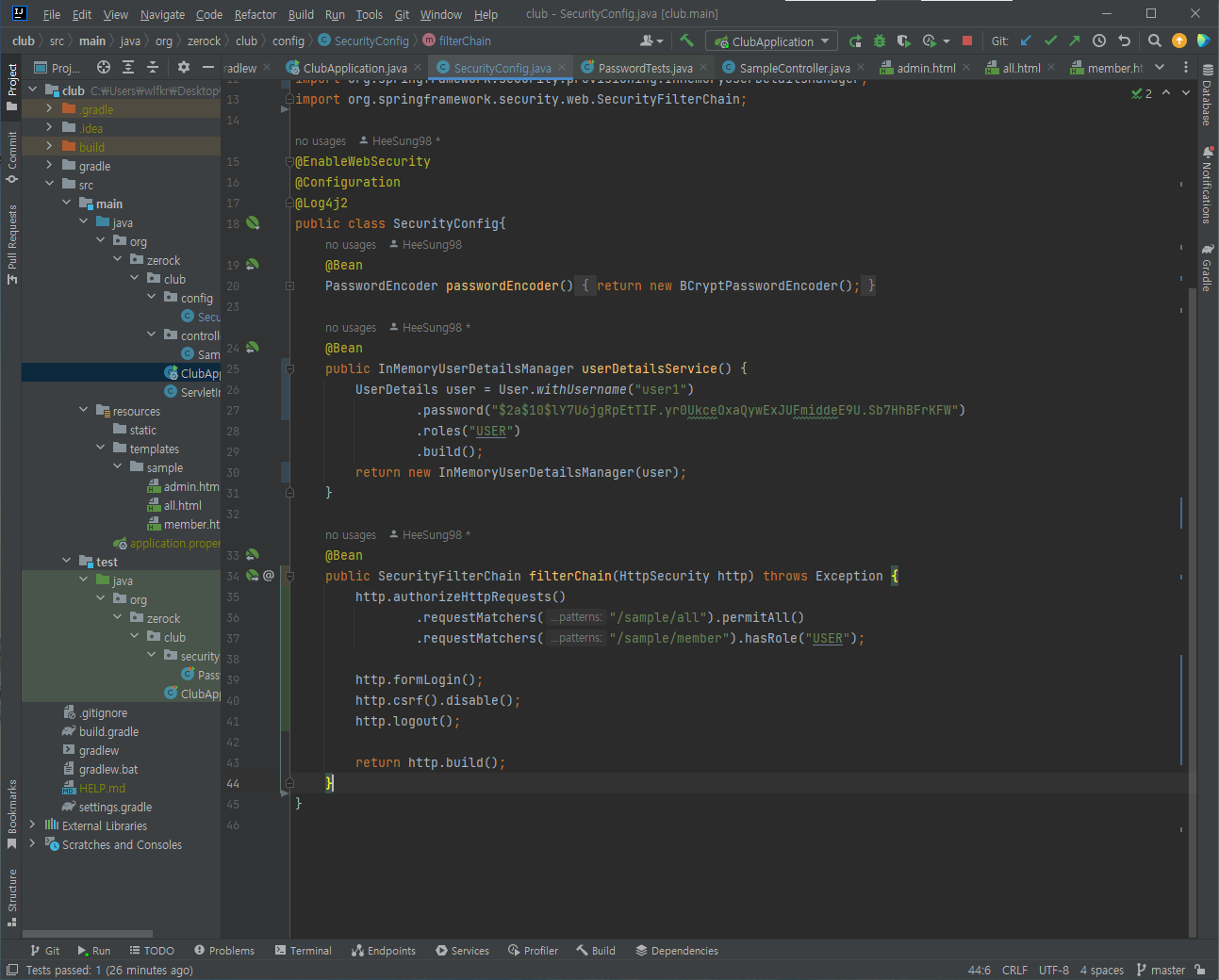The width and height of the screenshot is (1219, 980).
Task: Click the orange IDE update icon
Action: point(1178,41)
